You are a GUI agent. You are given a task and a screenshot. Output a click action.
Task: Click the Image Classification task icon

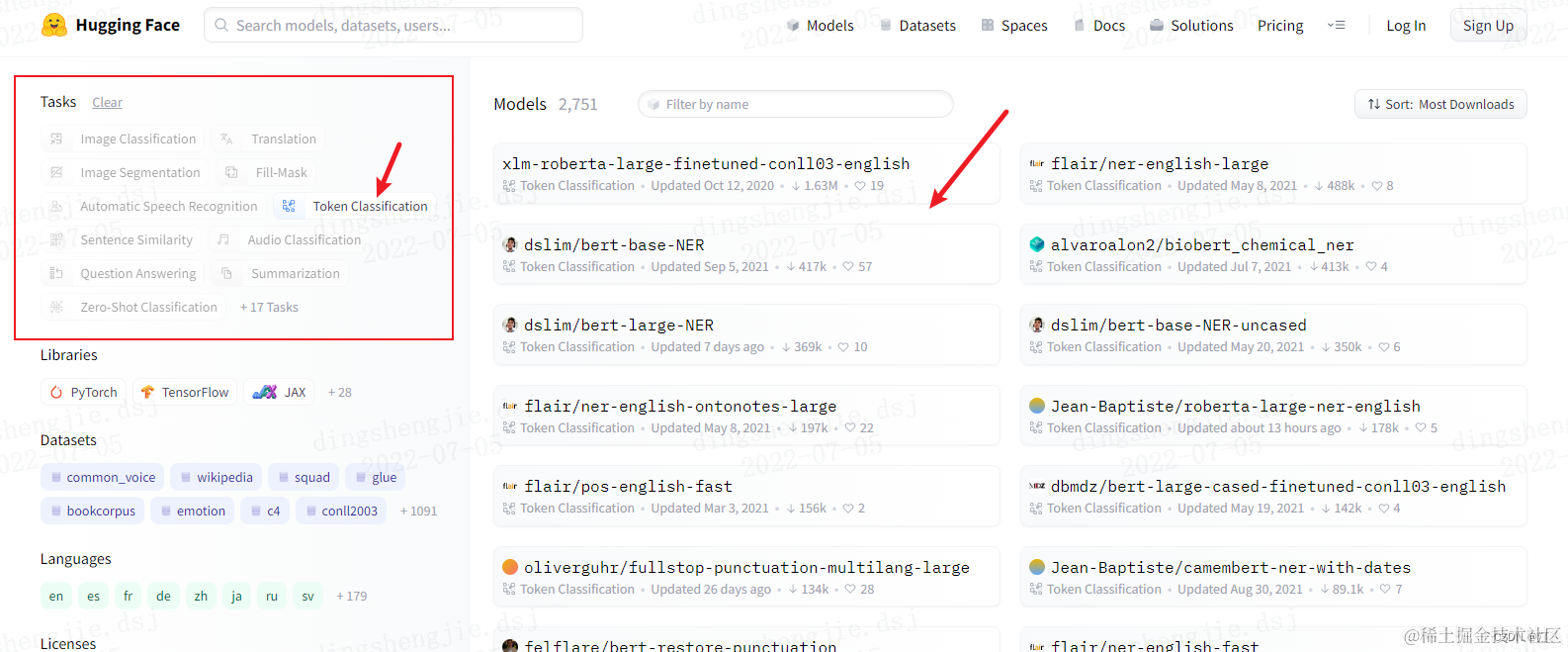click(x=56, y=139)
